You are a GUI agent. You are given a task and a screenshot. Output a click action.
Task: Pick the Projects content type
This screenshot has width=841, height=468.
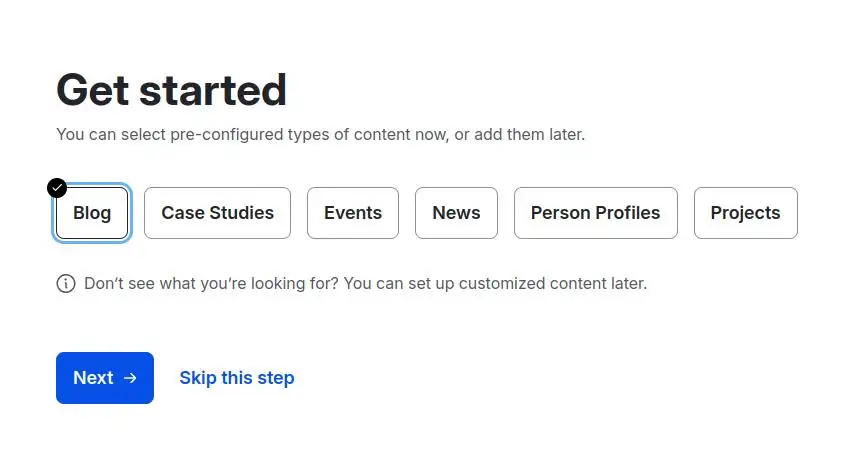745,213
